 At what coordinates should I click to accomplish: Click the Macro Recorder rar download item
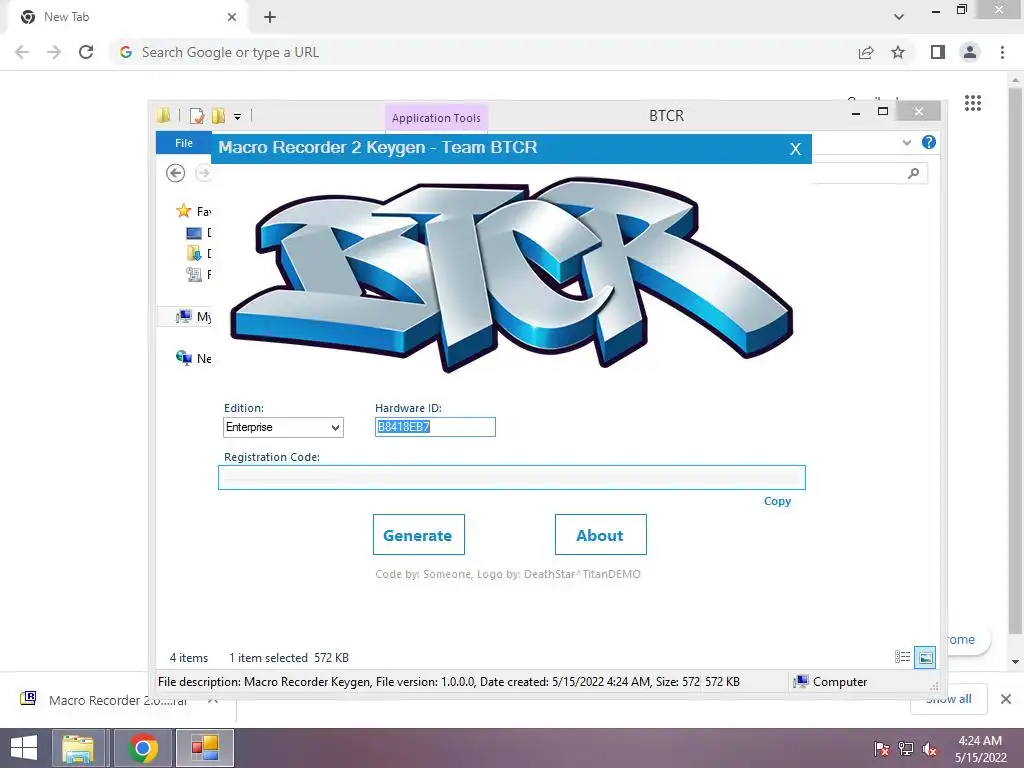(x=118, y=700)
